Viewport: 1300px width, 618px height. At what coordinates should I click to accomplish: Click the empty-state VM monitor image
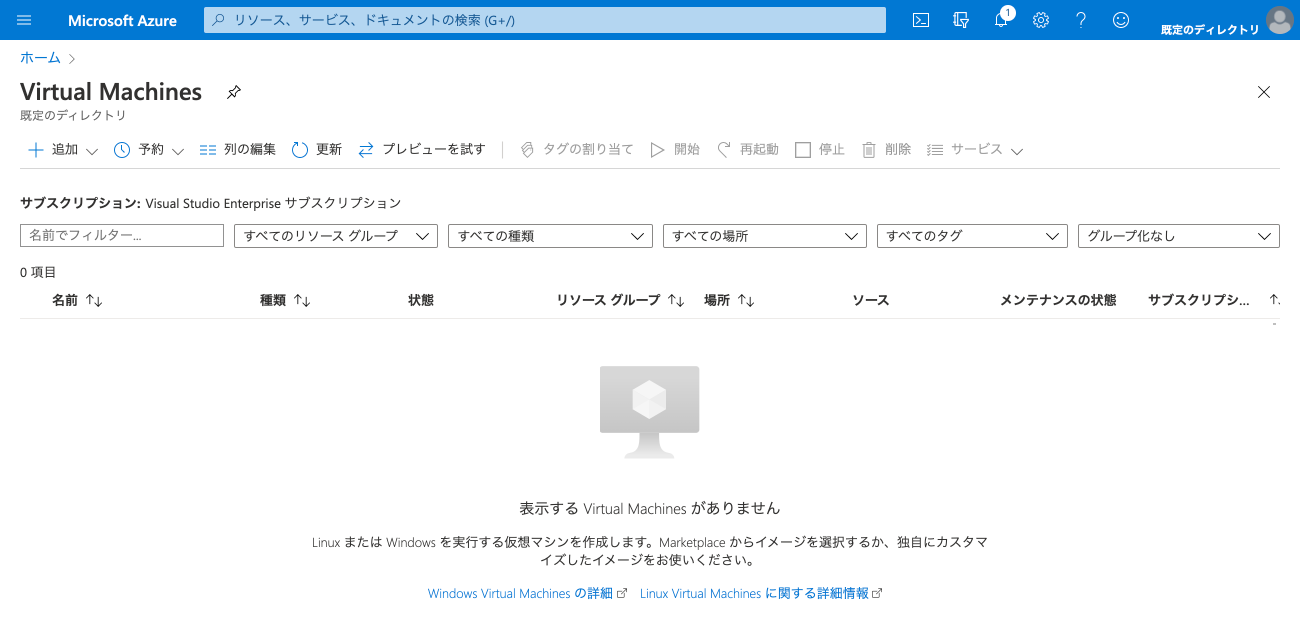click(x=649, y=412)
